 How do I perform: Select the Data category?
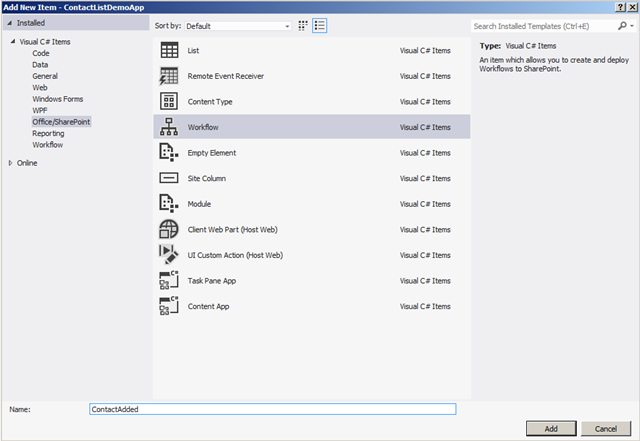click(x=40, y=65)
